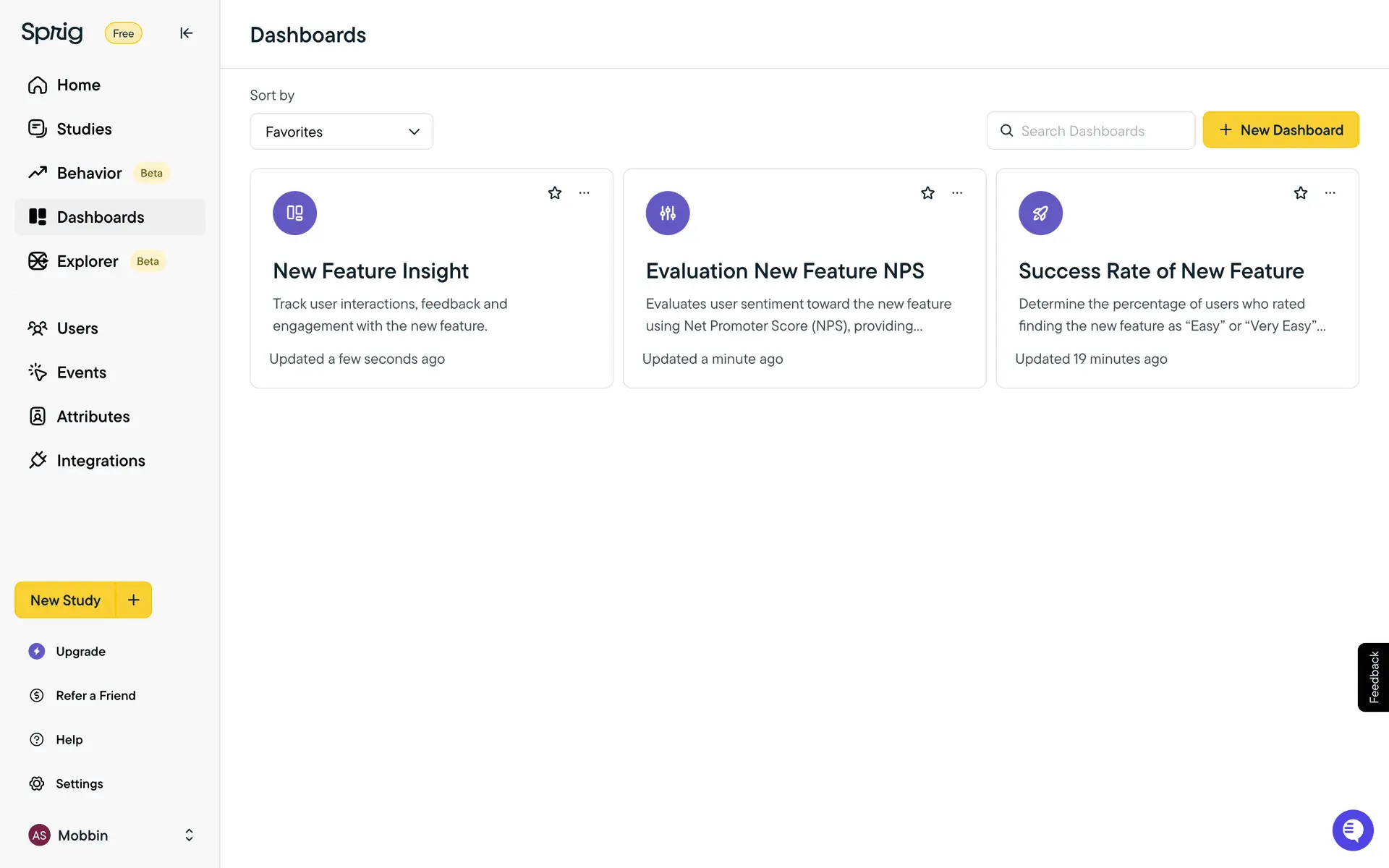This screenshot has height=868, width=1389.
Task: Click the Upgrade lightning icon
Action: tap(37, 651)
